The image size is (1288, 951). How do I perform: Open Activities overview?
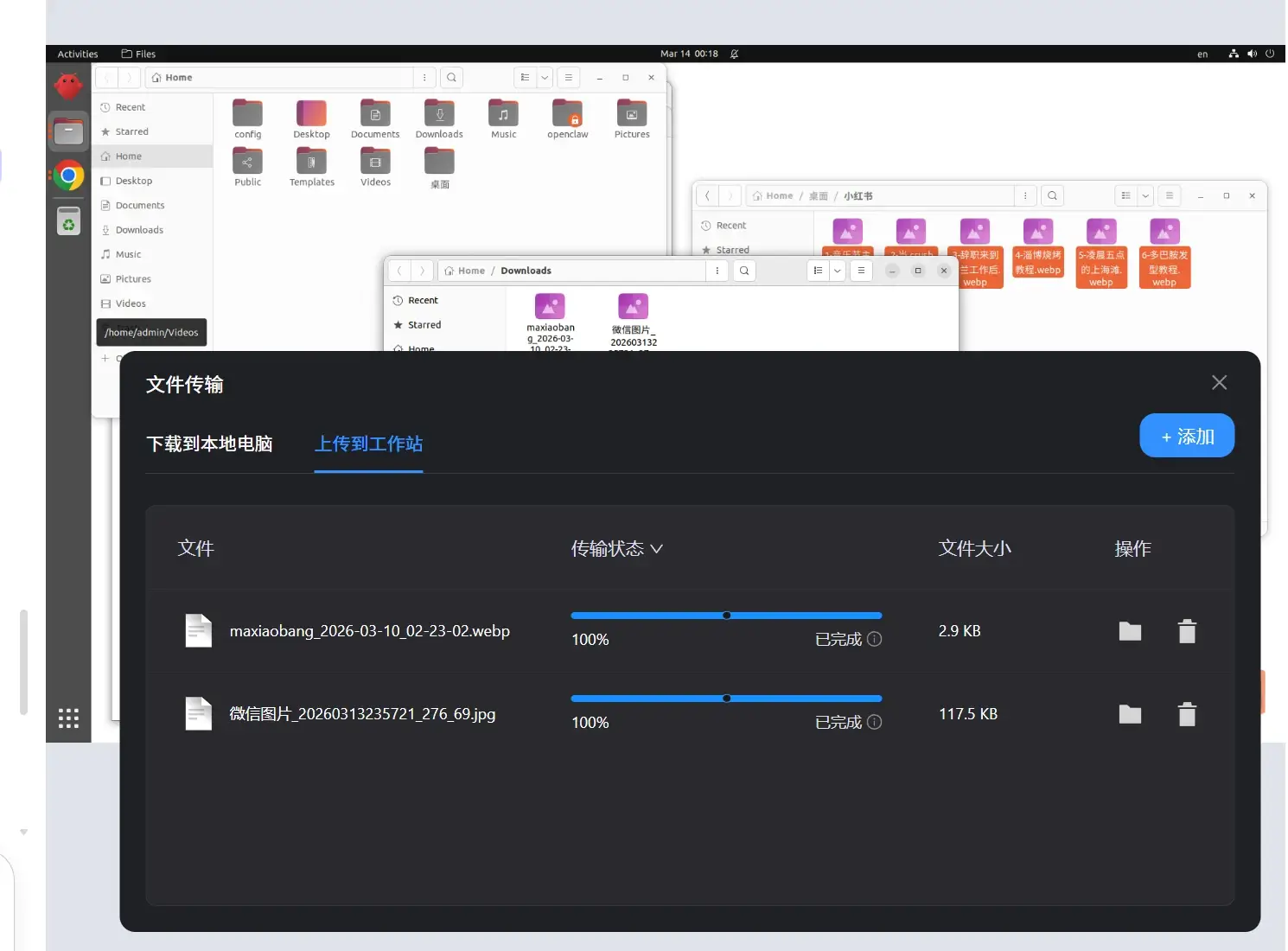point(78,54)
